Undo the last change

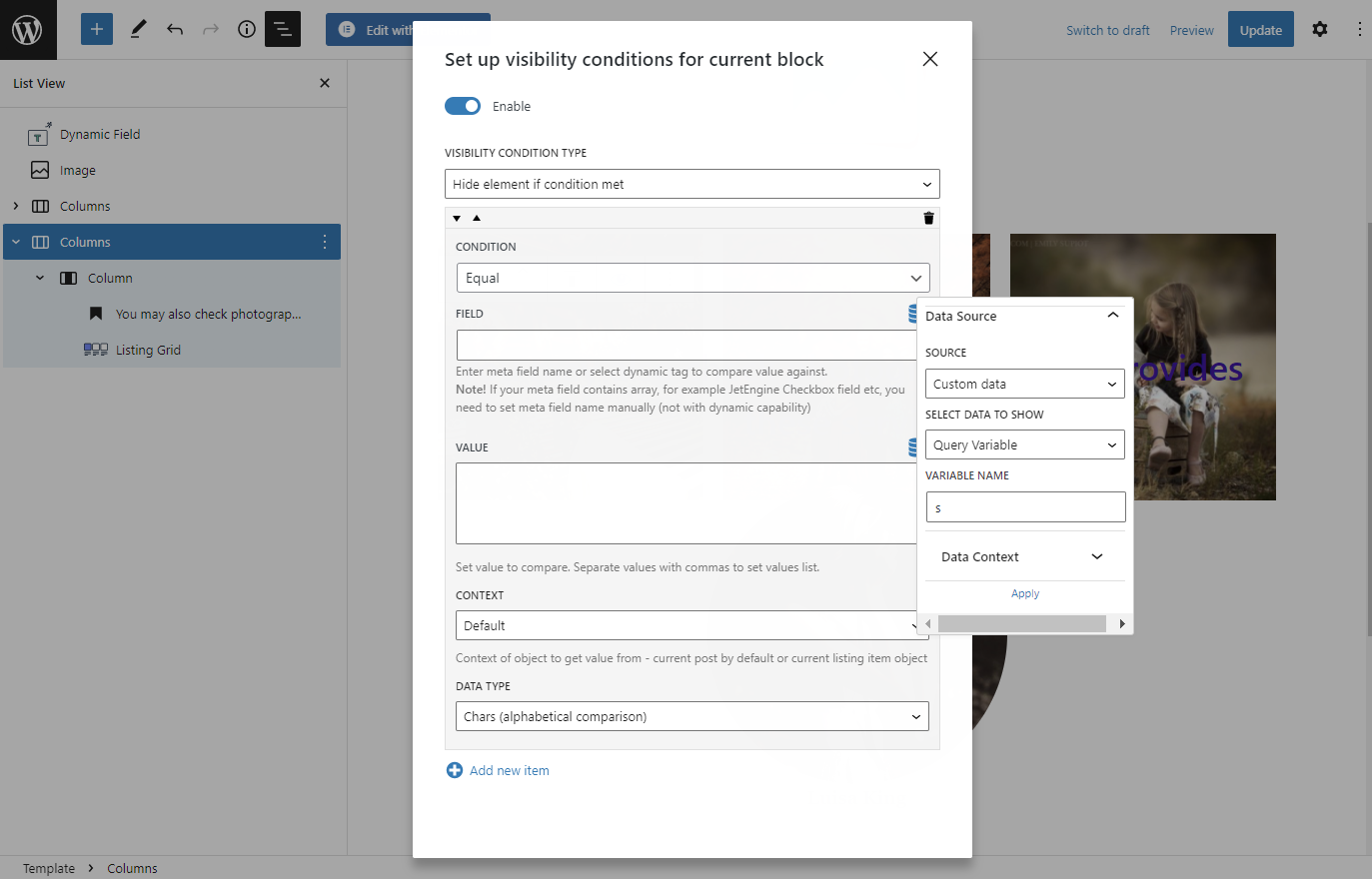175,29
